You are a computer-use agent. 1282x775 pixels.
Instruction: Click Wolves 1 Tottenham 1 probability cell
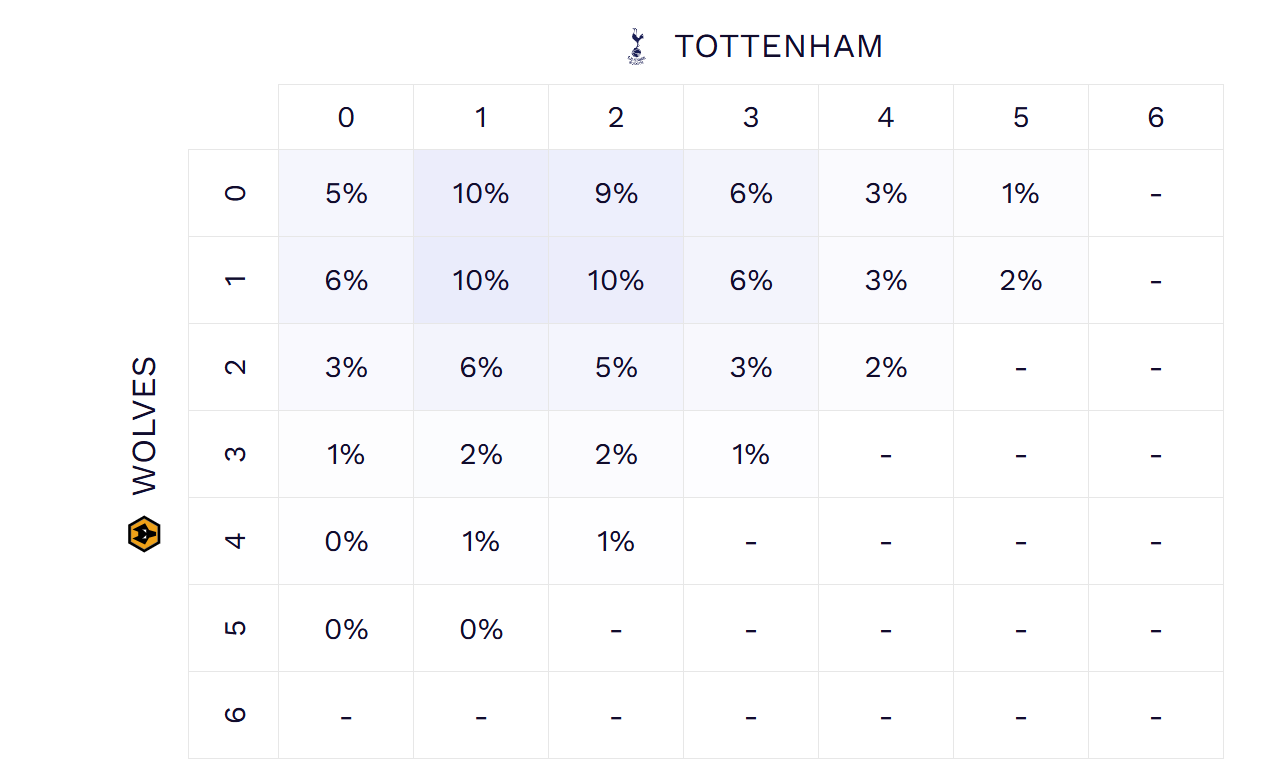481,281
